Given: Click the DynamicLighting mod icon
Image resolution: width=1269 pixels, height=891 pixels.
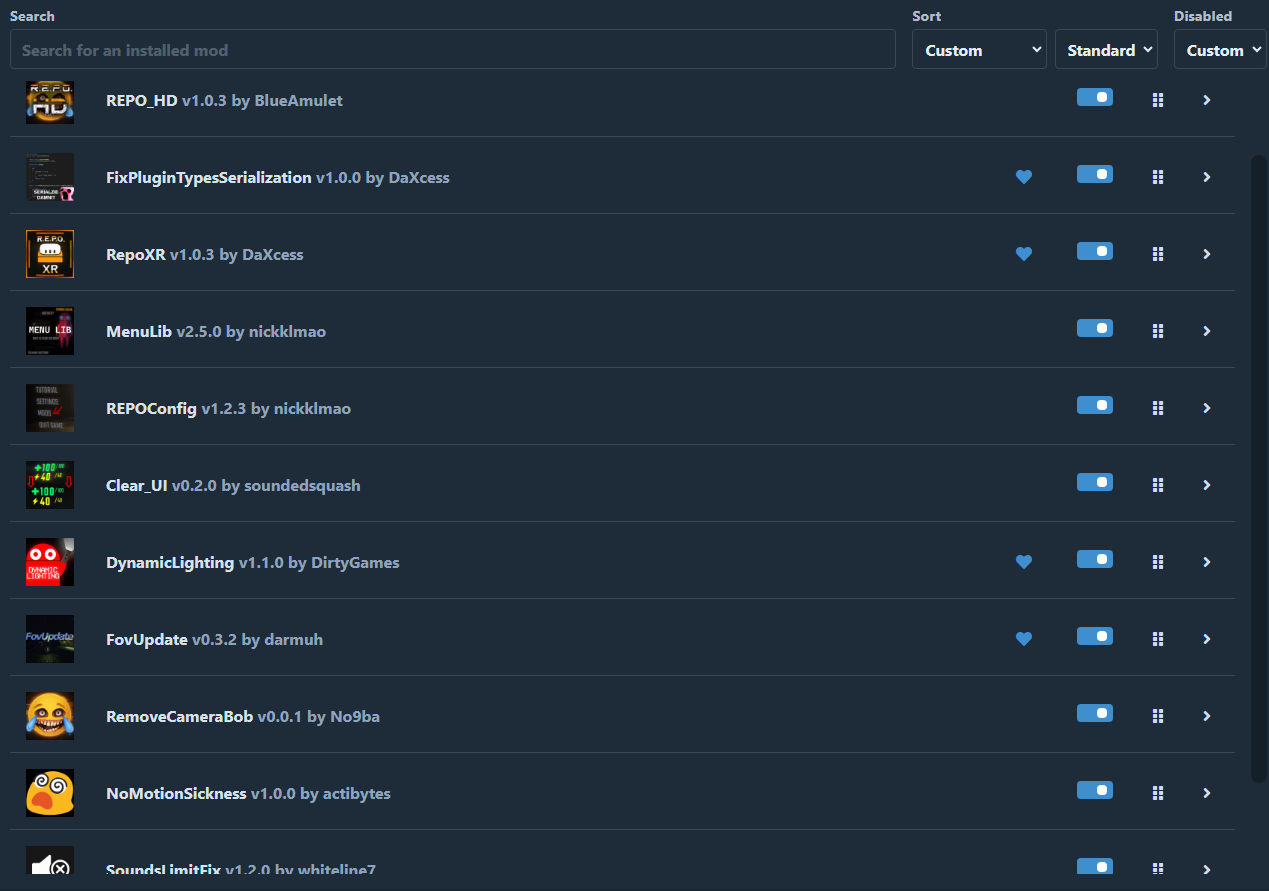Looking at the screenshot, I should pos(50,563).
